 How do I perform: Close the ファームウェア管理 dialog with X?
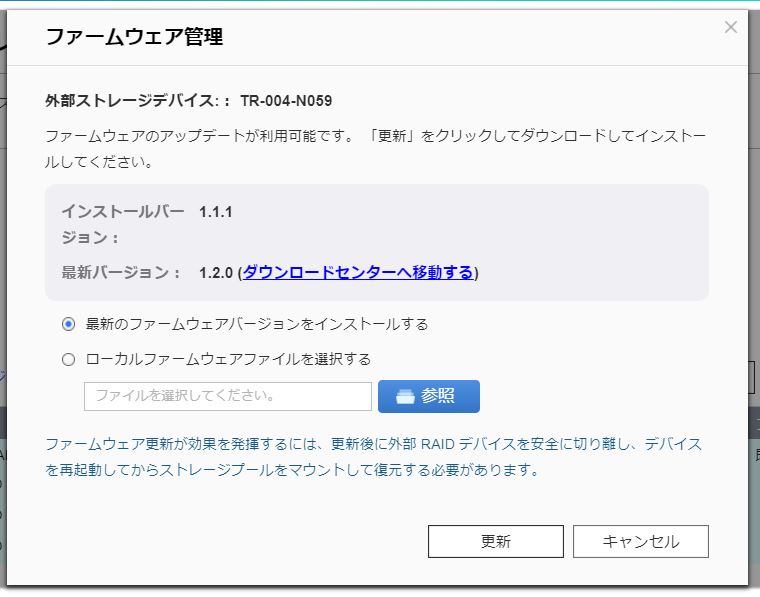click(730, 27)
